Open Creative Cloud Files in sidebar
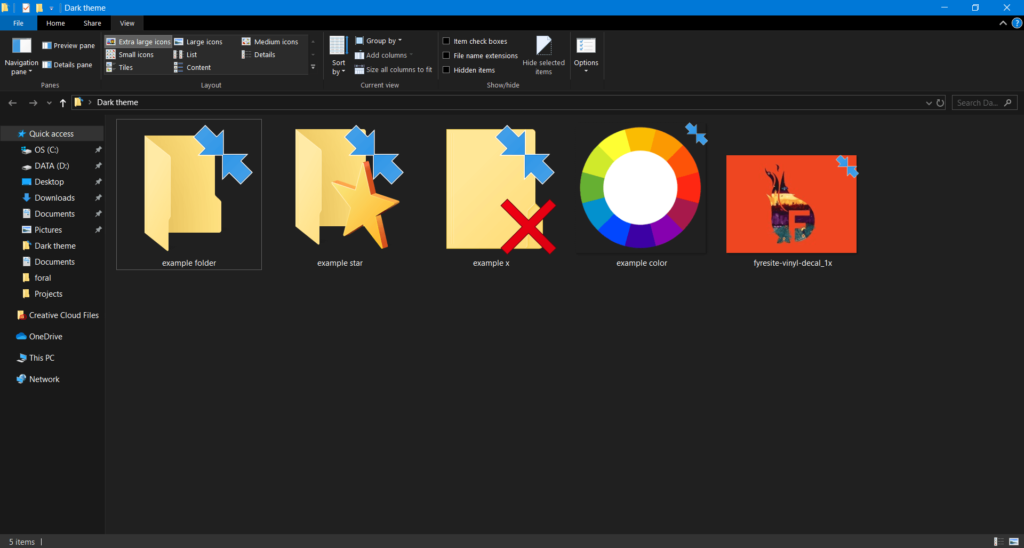This screenshot has height=548, width=1024. (x=63, y=315)
